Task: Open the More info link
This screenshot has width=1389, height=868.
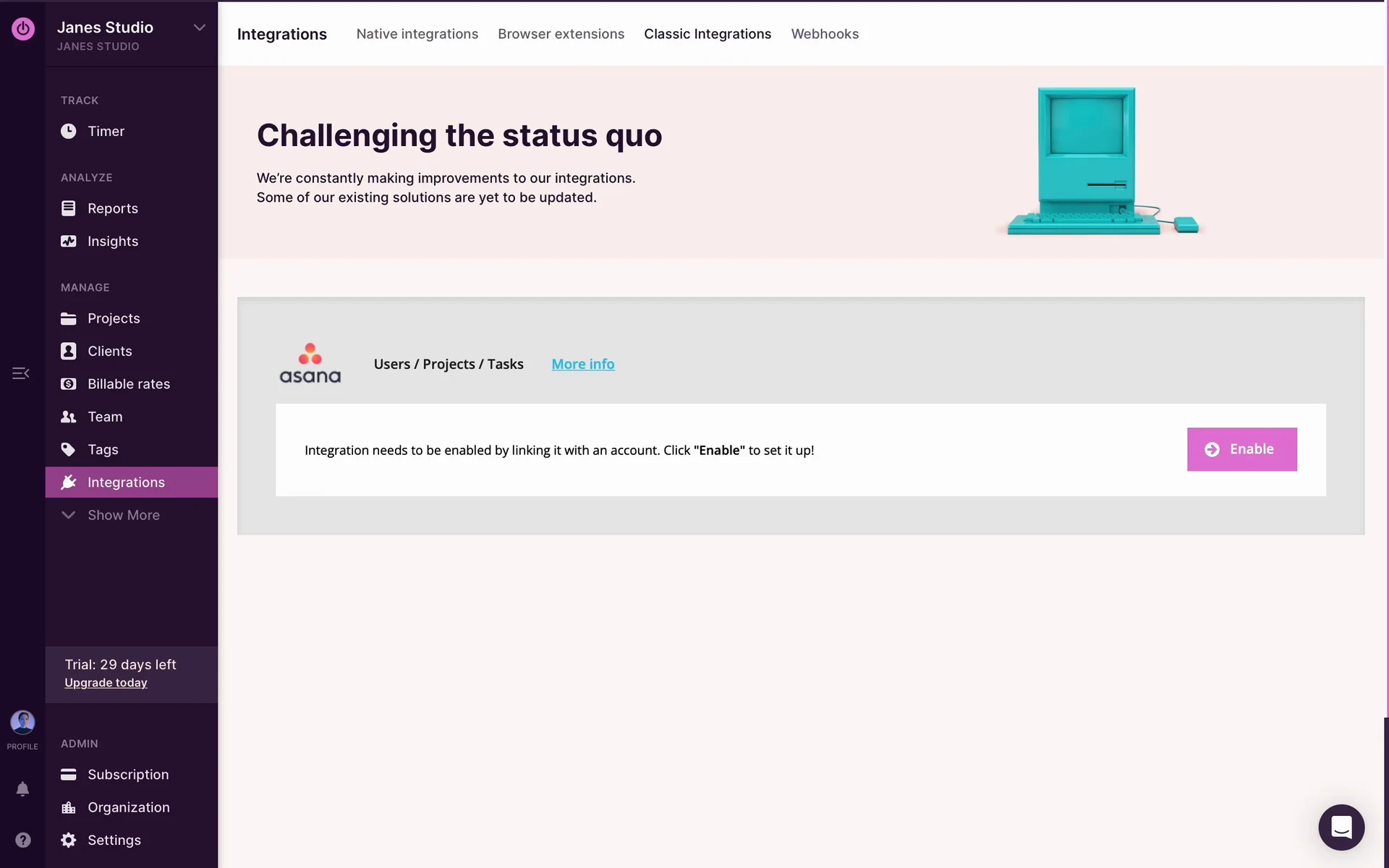Action: pyautogui.click(x=582, y=364)
